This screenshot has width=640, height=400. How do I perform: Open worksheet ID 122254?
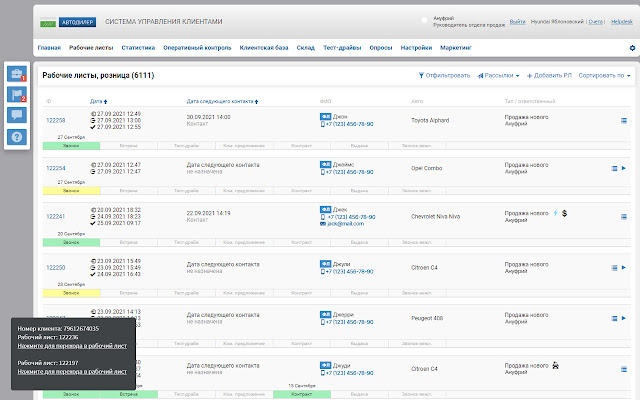click(56, 168)
